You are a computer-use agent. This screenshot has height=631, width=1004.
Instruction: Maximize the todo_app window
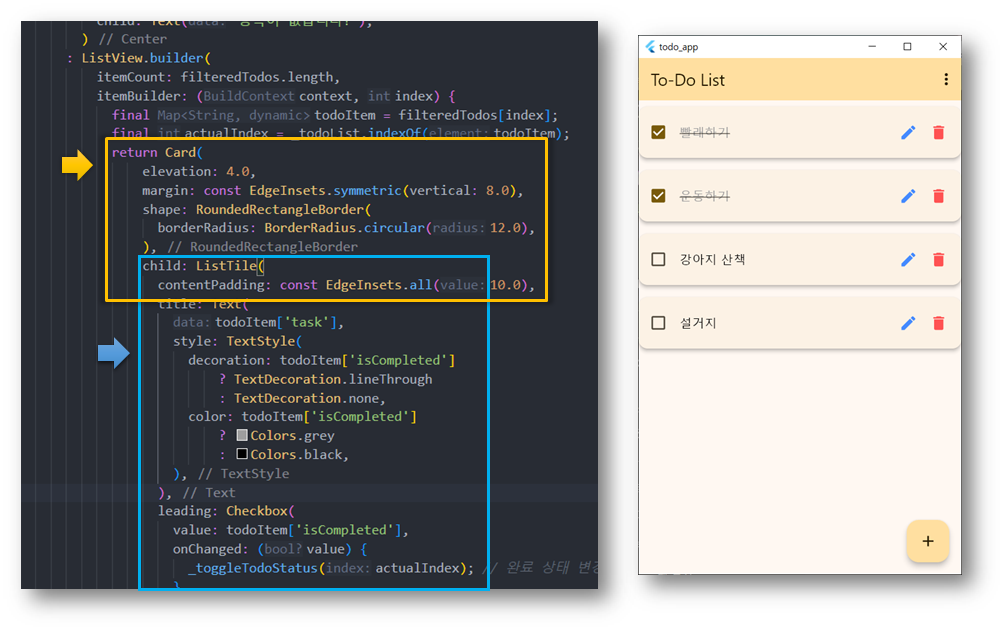(907, 47)
